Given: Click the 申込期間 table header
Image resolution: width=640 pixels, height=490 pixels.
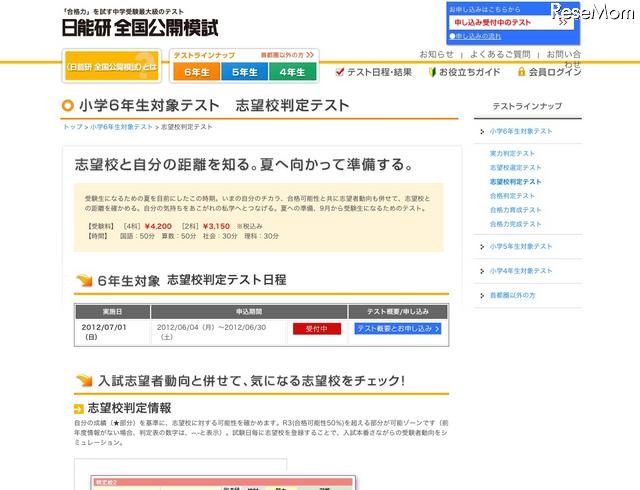Looking at the screenshot, I should 249,312.
